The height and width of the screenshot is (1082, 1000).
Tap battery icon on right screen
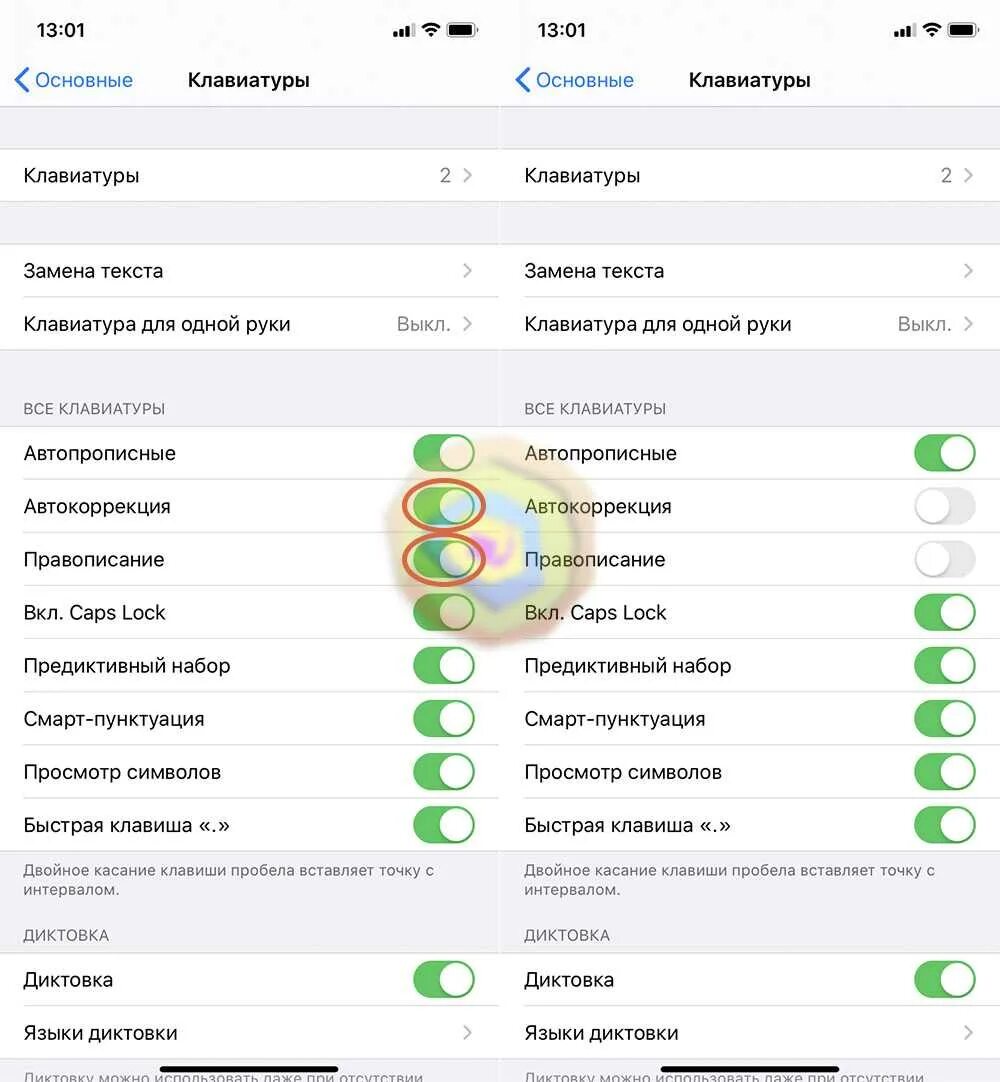[x=963, y=30]
